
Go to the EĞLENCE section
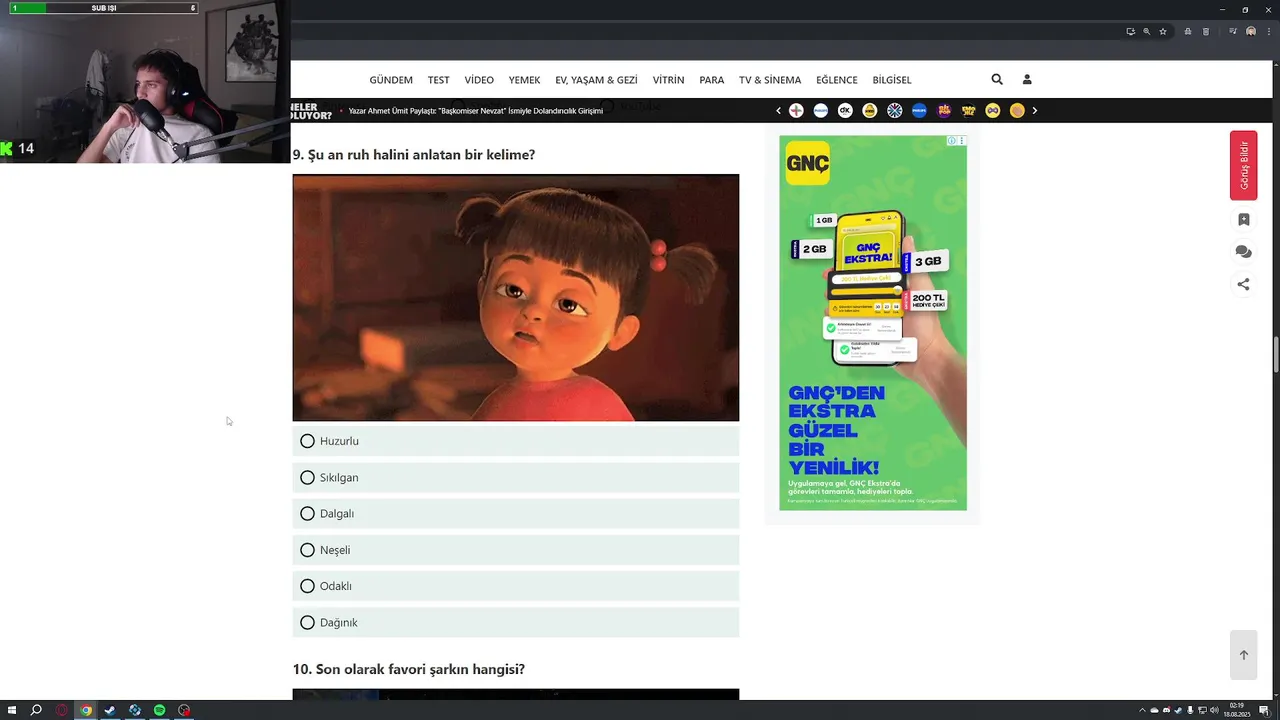(x=837, y=80)
